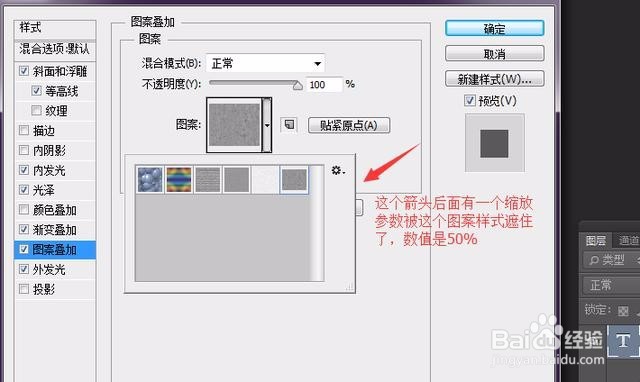
Task: Toggle the 预览(V) checkbox
Action: pyautogui.click(x=470, y=100)
